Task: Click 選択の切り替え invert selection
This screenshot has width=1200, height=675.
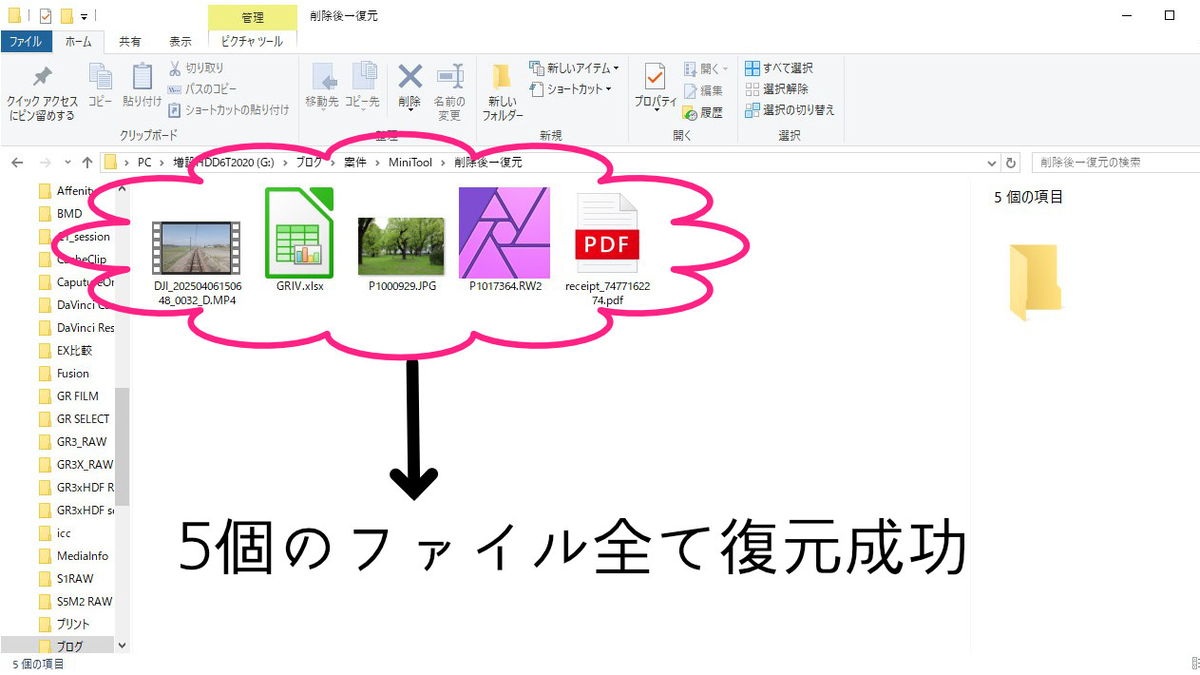Action: [790, 110]
